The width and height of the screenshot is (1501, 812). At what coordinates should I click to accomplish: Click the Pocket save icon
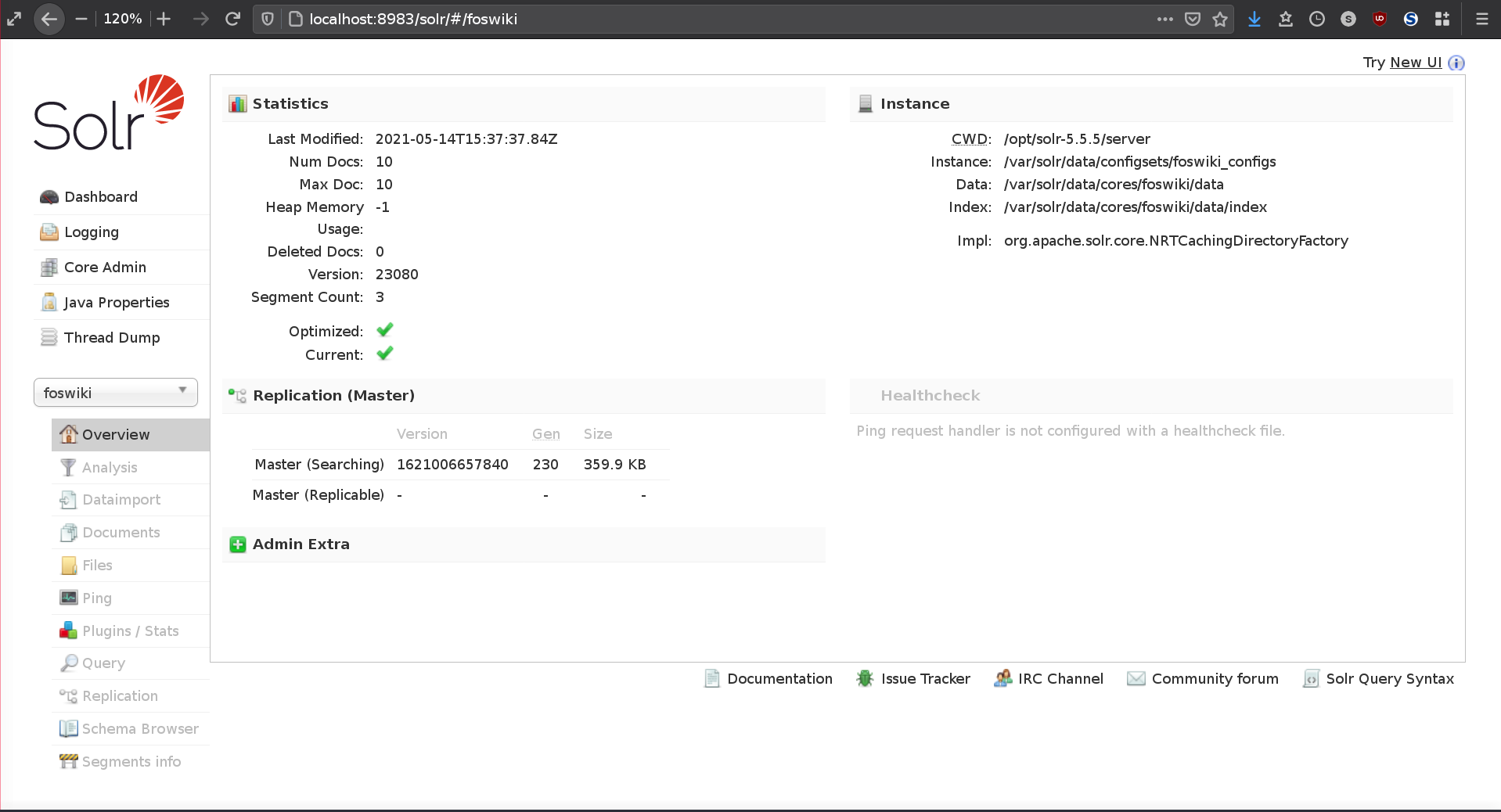click(1193, 19)
